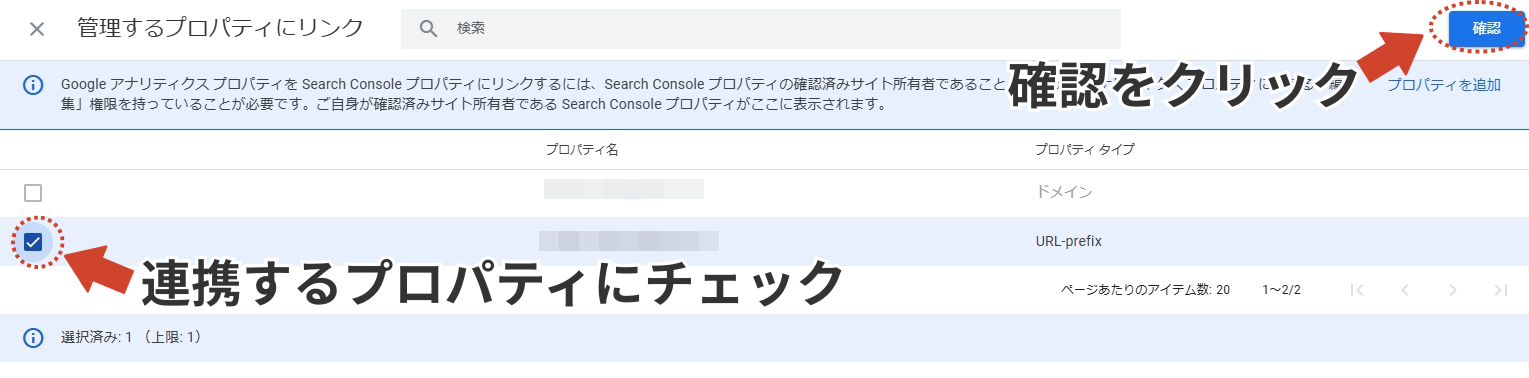This screenshot has width=1529, height=378.
Task: Select the blurred property name in ドメイン row
Action: tap(624, 190)
